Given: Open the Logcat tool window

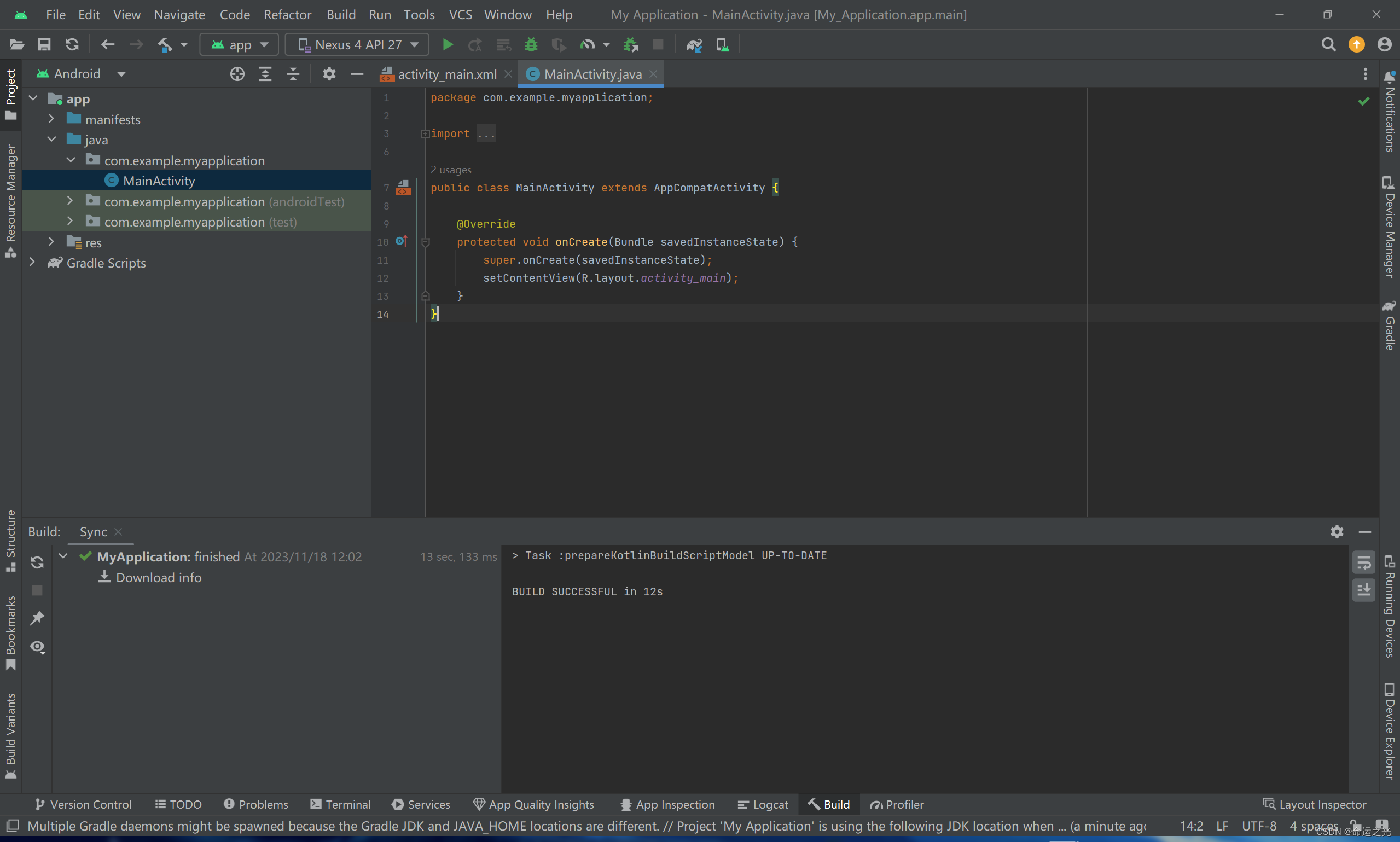Looking at the screenshot, I should (x=763, y=804).
